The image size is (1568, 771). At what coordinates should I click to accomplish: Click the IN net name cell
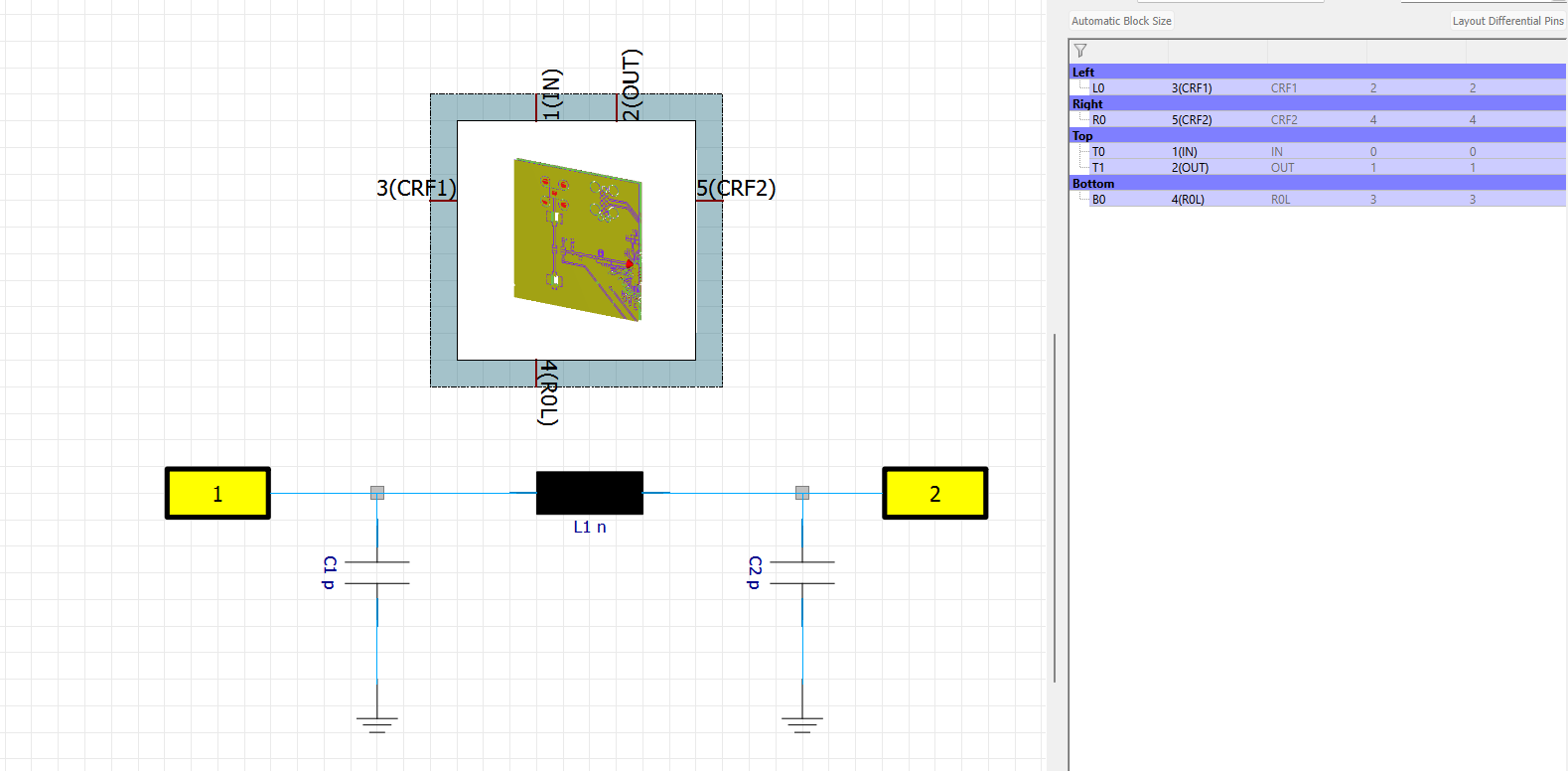tap(1277, 151)
